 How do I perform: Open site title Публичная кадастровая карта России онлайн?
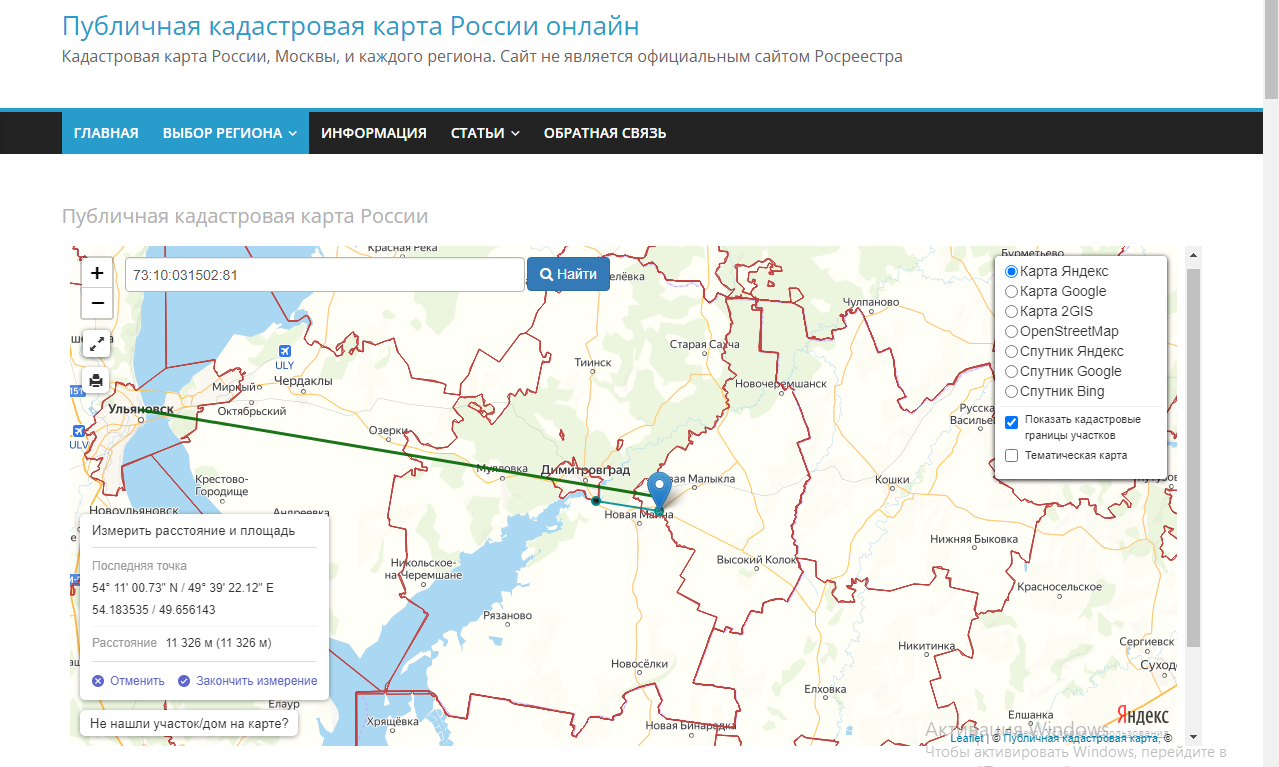(x=350, y=26)
